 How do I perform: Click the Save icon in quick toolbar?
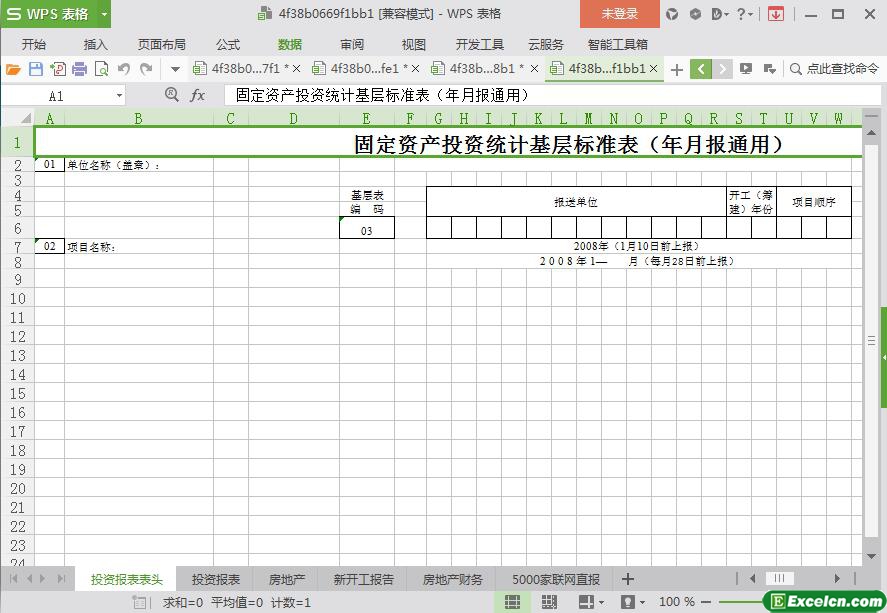36,69
